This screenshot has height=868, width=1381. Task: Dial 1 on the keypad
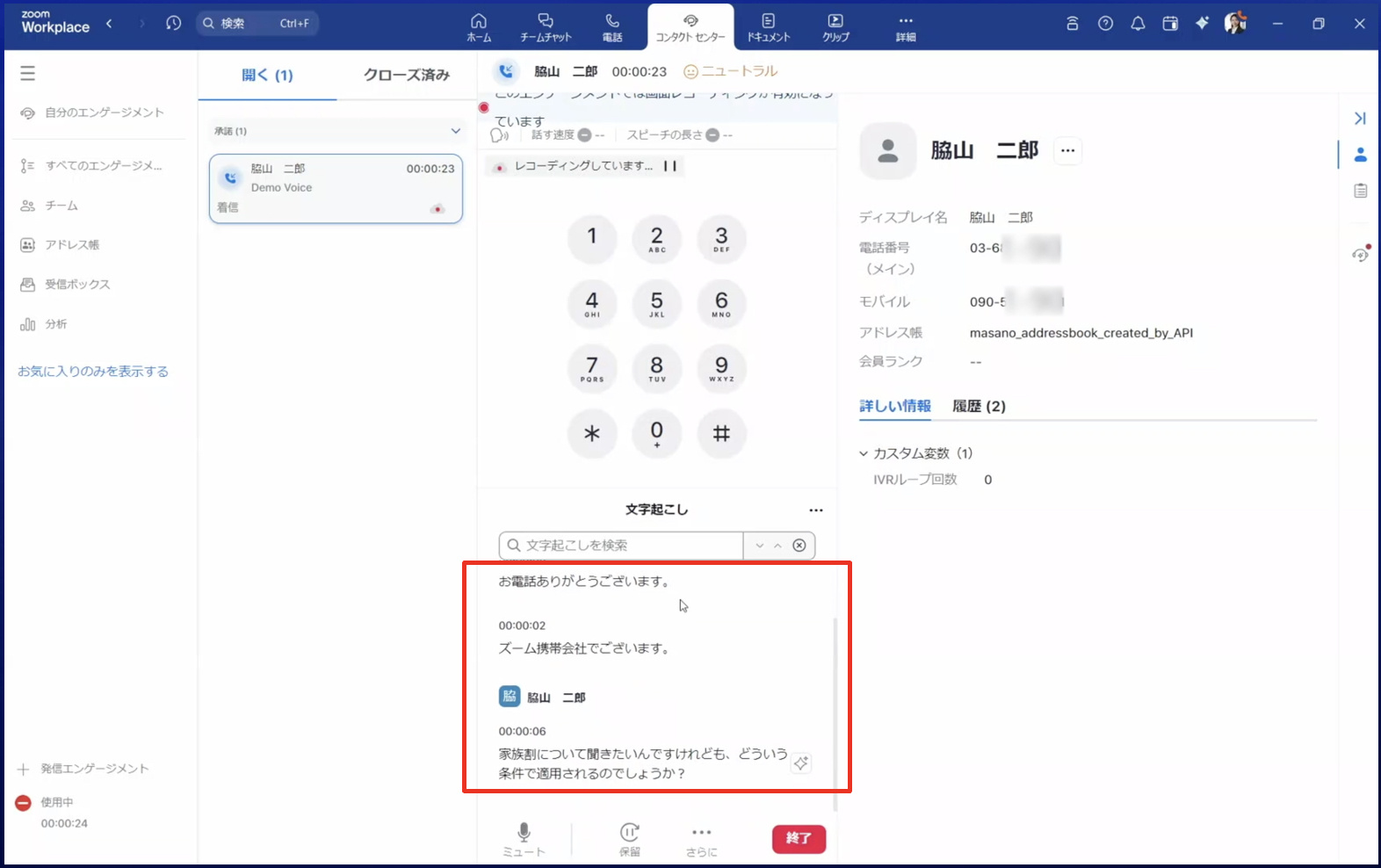[592, 238]
